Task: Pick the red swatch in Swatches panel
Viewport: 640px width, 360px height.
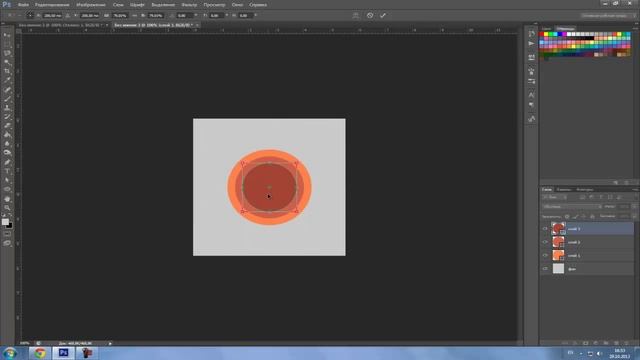Action: [x=542, y=34]
